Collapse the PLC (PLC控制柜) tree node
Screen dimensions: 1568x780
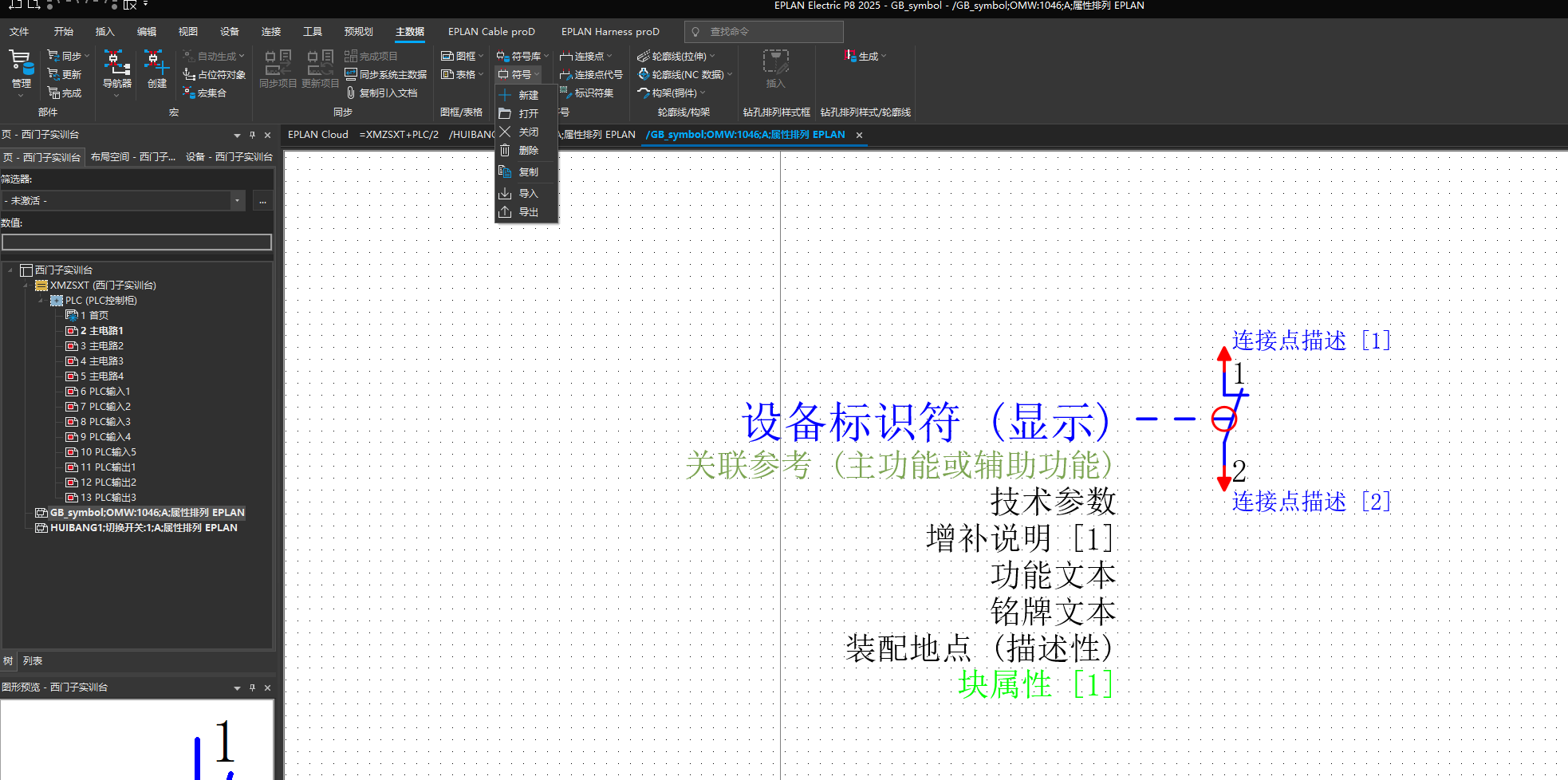click(41, 301)
